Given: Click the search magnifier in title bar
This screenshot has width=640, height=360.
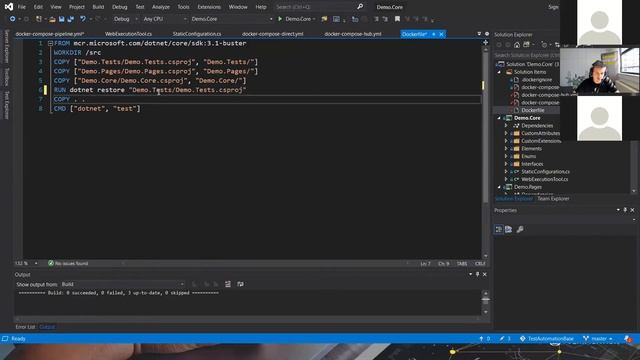Looking at the screenshot, I should click(x=360, y=7).
